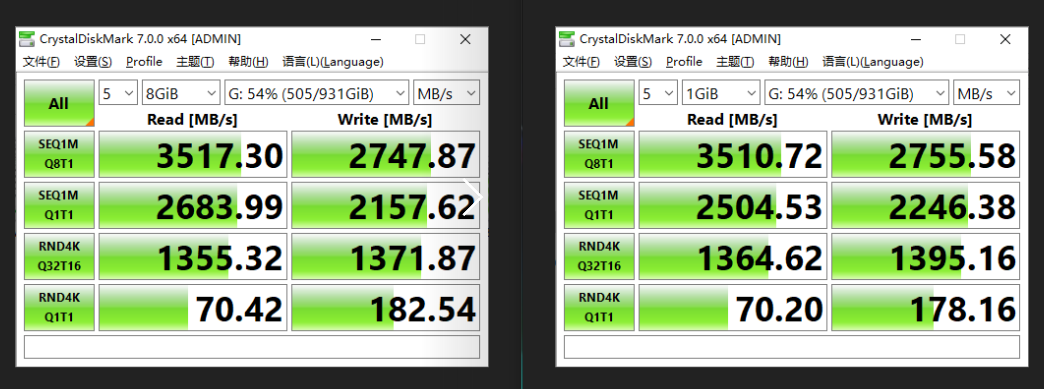
Task: Start RND4K Q1T1 test in left window
Action: pos(59,307)
